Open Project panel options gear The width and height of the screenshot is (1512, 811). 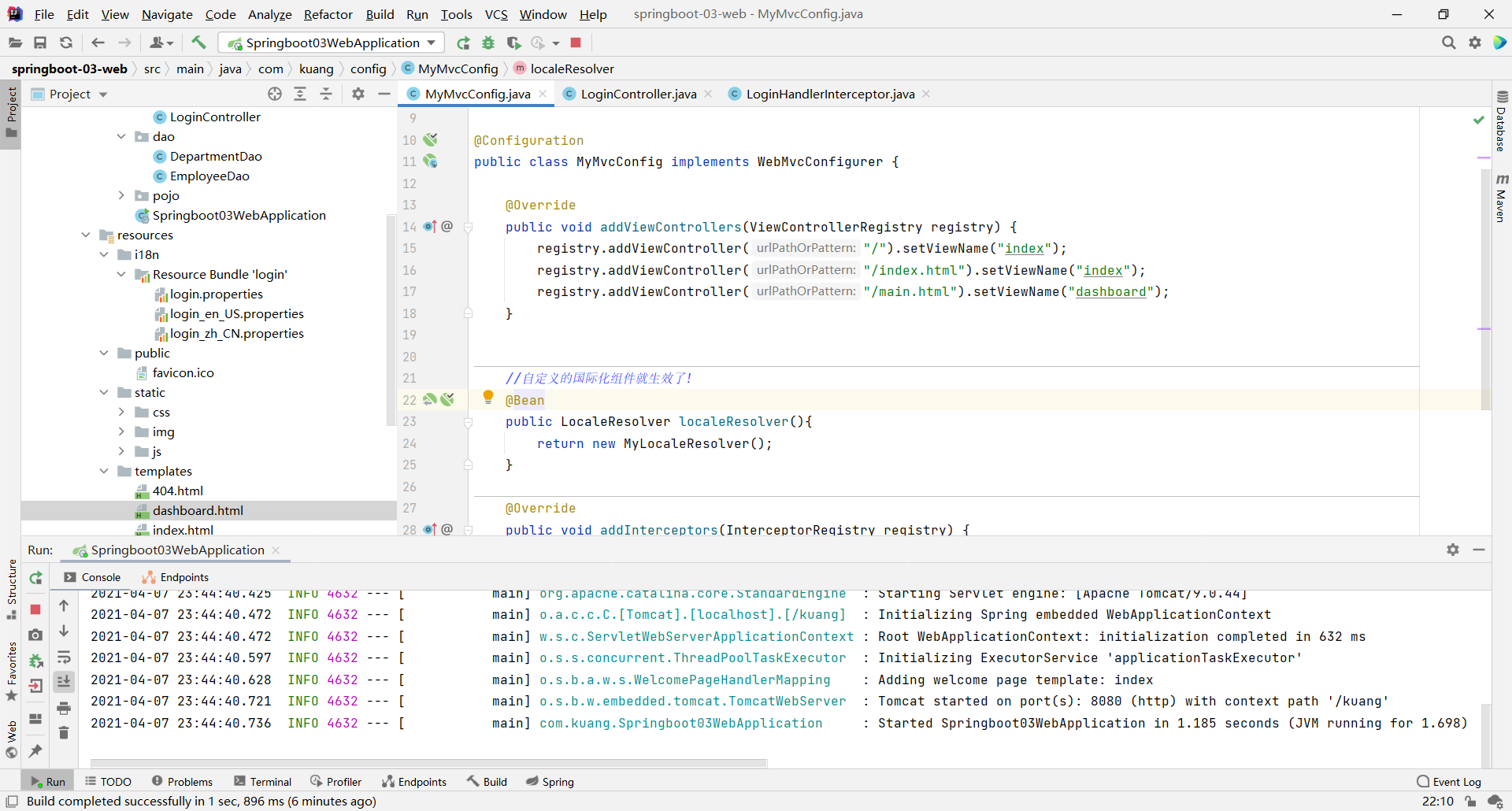coord(358,94)
